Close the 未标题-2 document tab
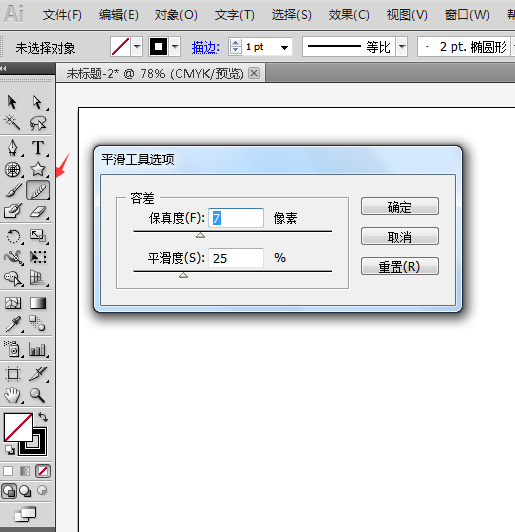This screenshot has width=515, height=532. point(254,73)
